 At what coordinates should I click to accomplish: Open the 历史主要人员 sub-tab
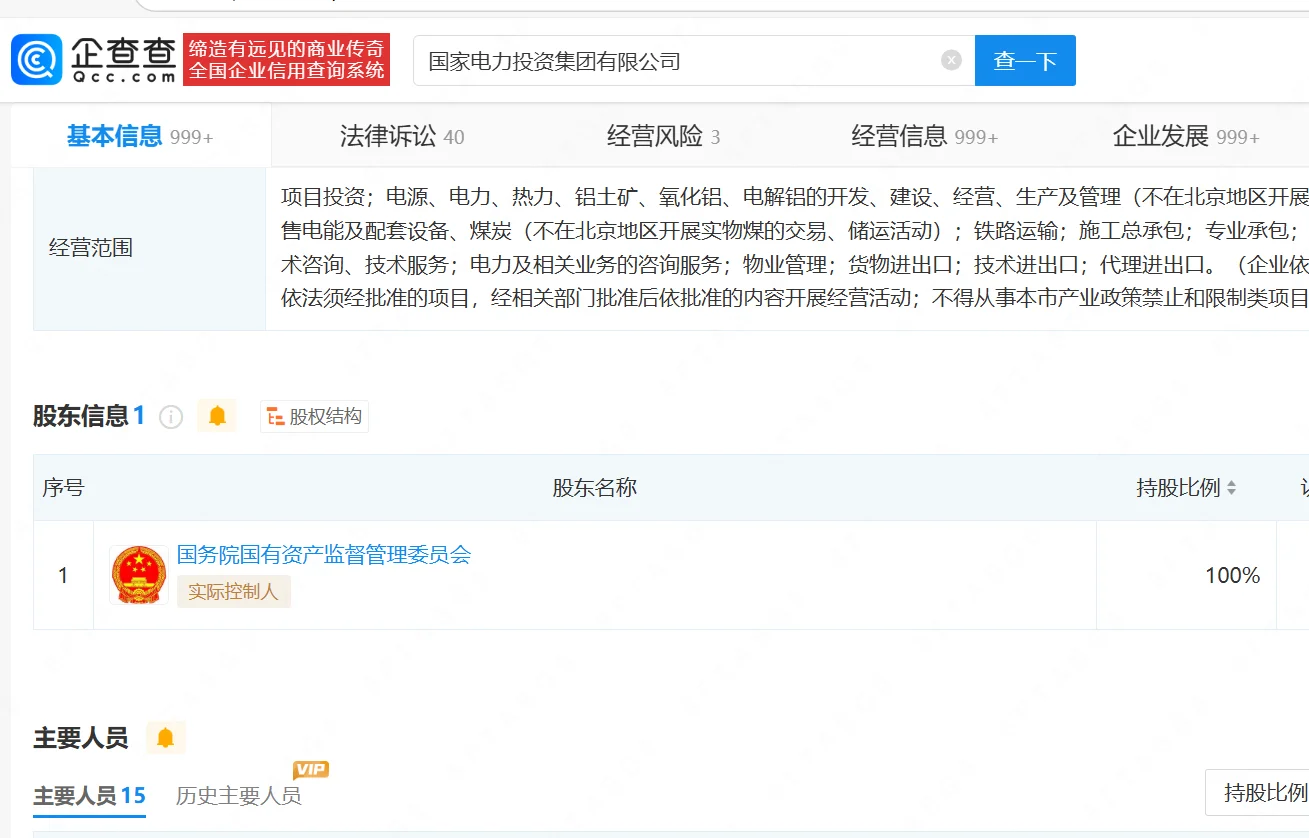tap(238, 796)
